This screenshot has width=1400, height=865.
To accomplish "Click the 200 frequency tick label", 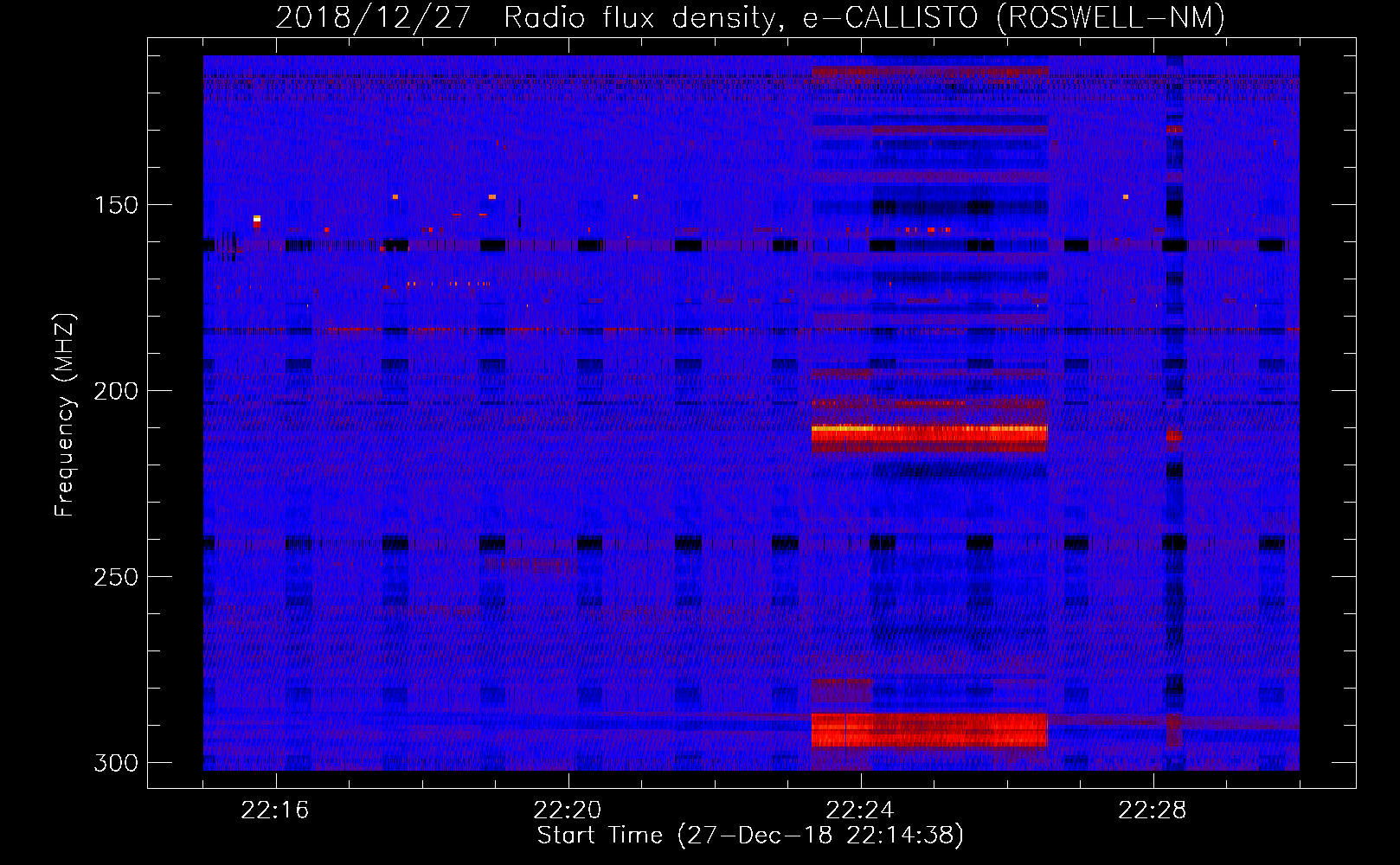I will 116,391.
